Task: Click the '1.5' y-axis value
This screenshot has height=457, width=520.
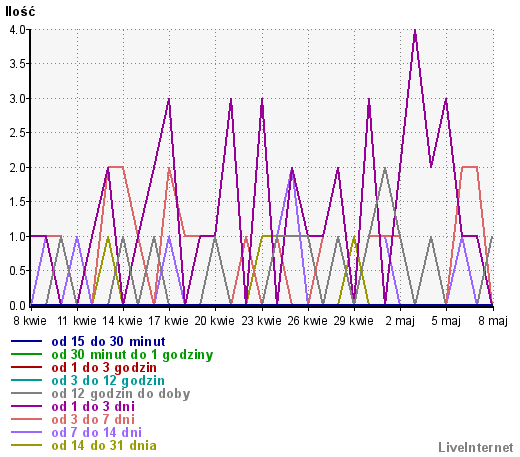Action: 17,202
